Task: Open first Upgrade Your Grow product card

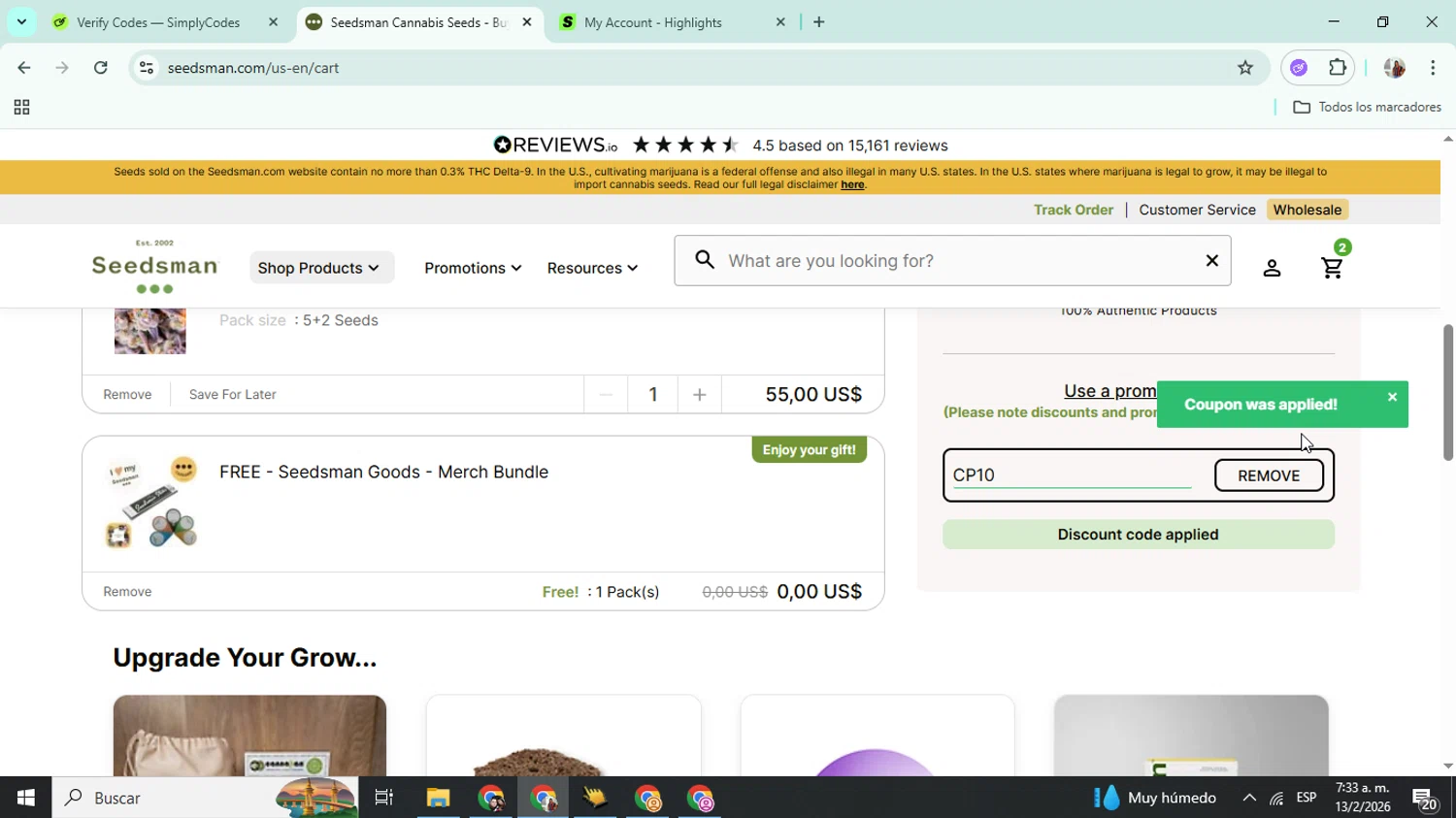Action: [249, 735]
